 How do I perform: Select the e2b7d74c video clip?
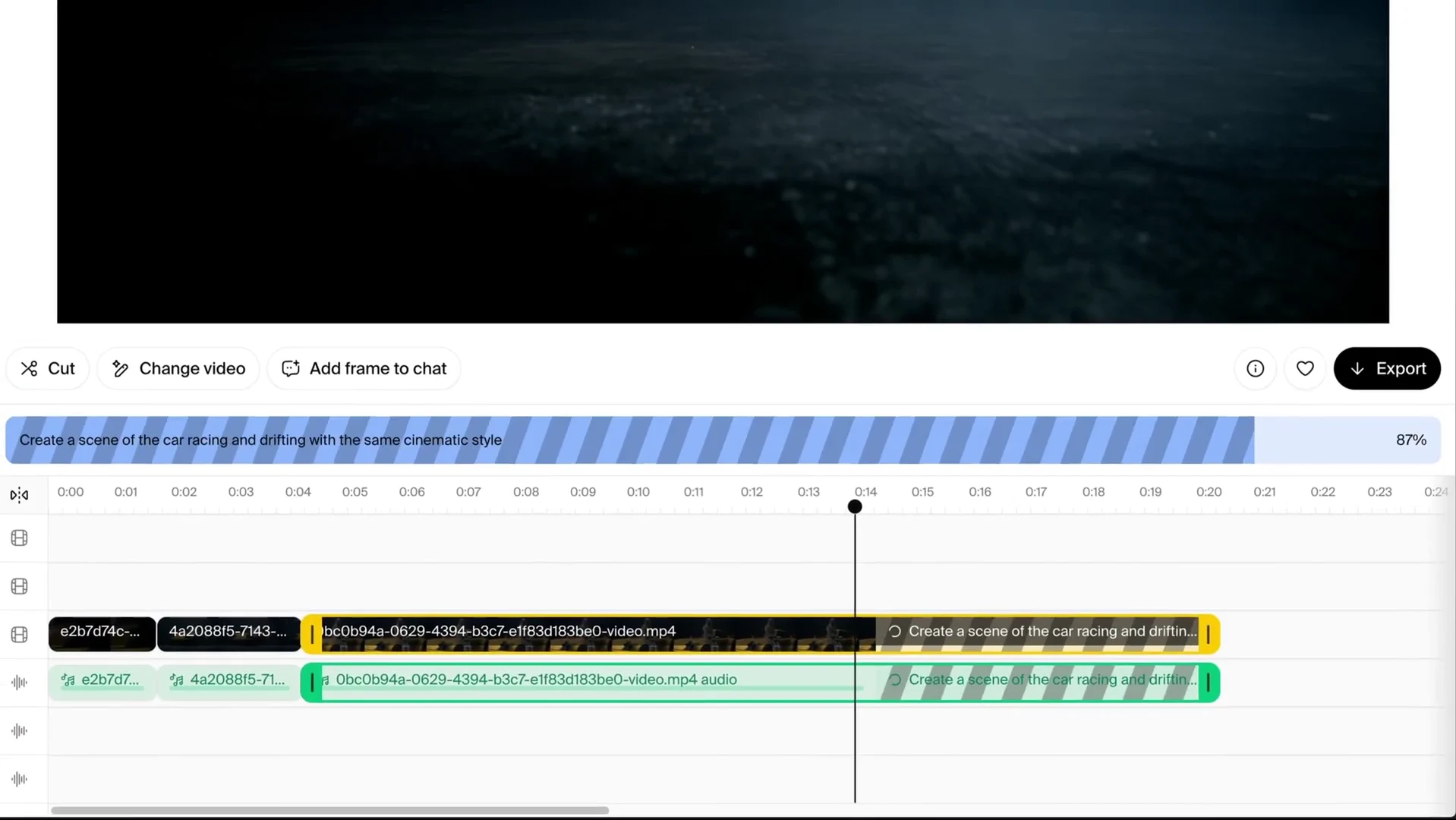[102, 633]
